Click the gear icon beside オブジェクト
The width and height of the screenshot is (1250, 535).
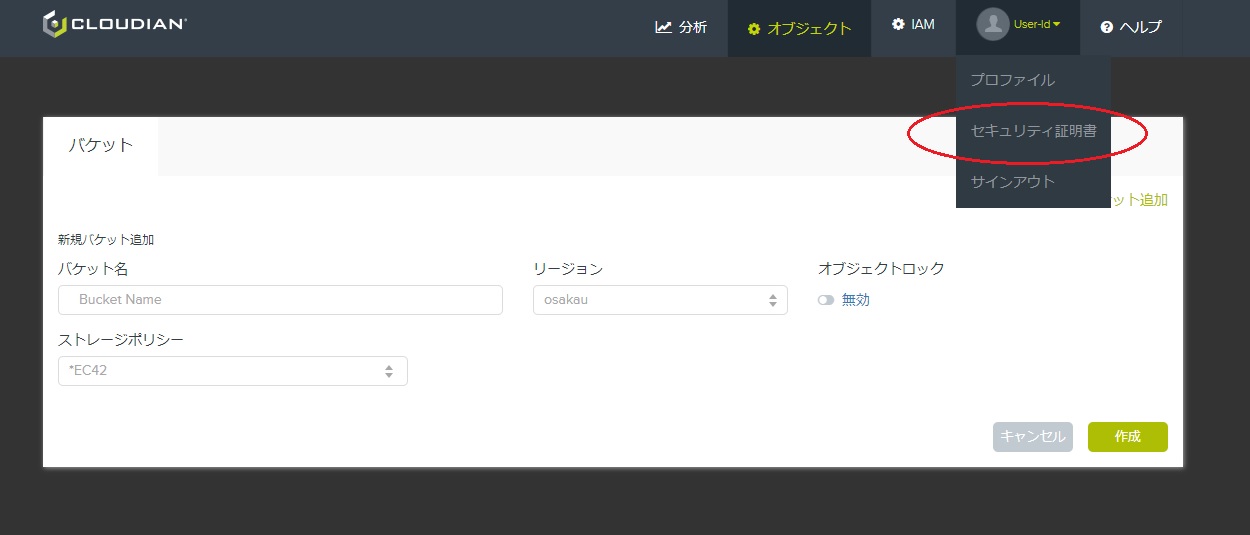pyautogui.click(x=754, y=29)
